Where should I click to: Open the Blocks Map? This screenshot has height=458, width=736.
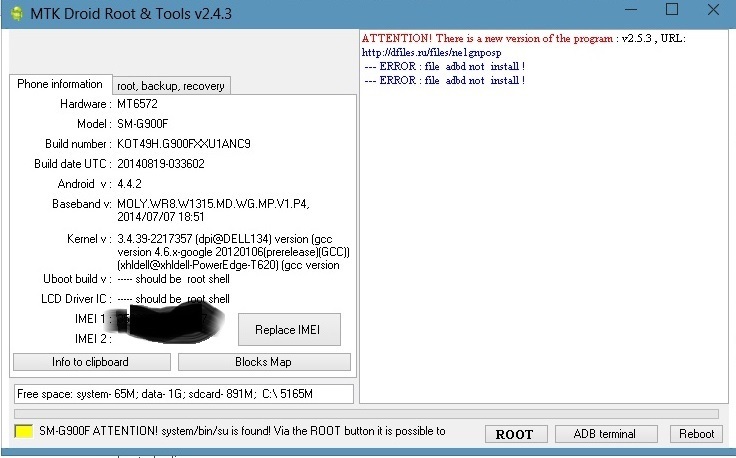pyautogui.click(x=264, y=362)
